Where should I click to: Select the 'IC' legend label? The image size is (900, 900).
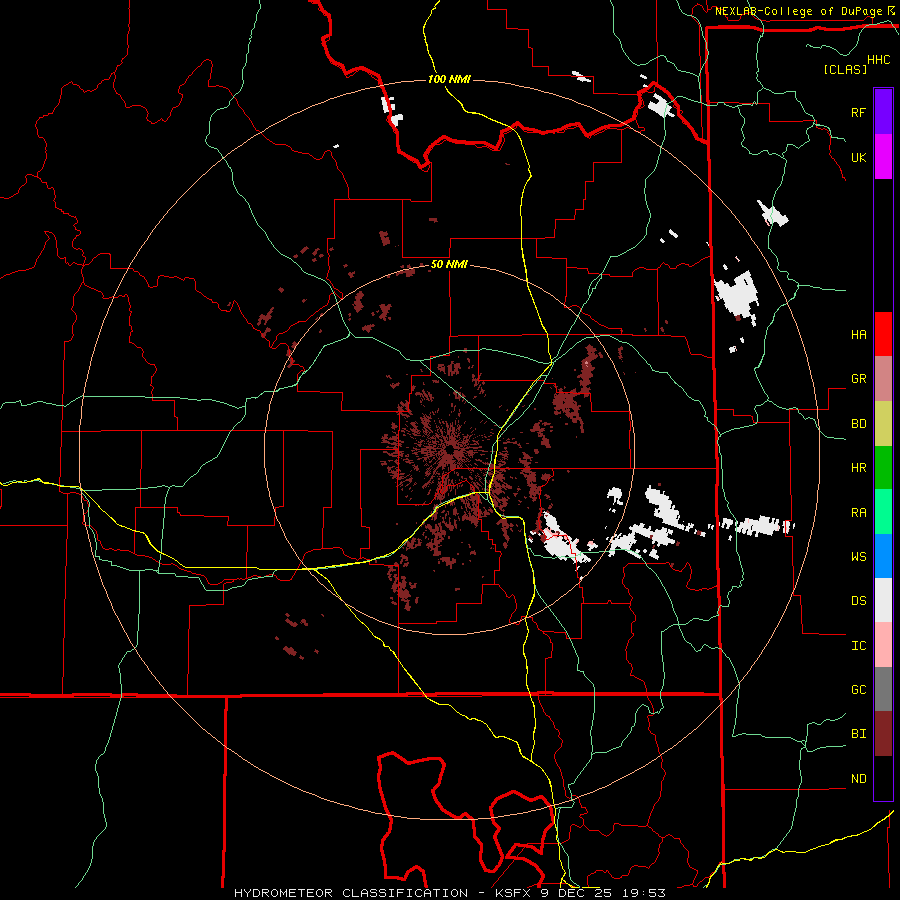coord(858,646)
